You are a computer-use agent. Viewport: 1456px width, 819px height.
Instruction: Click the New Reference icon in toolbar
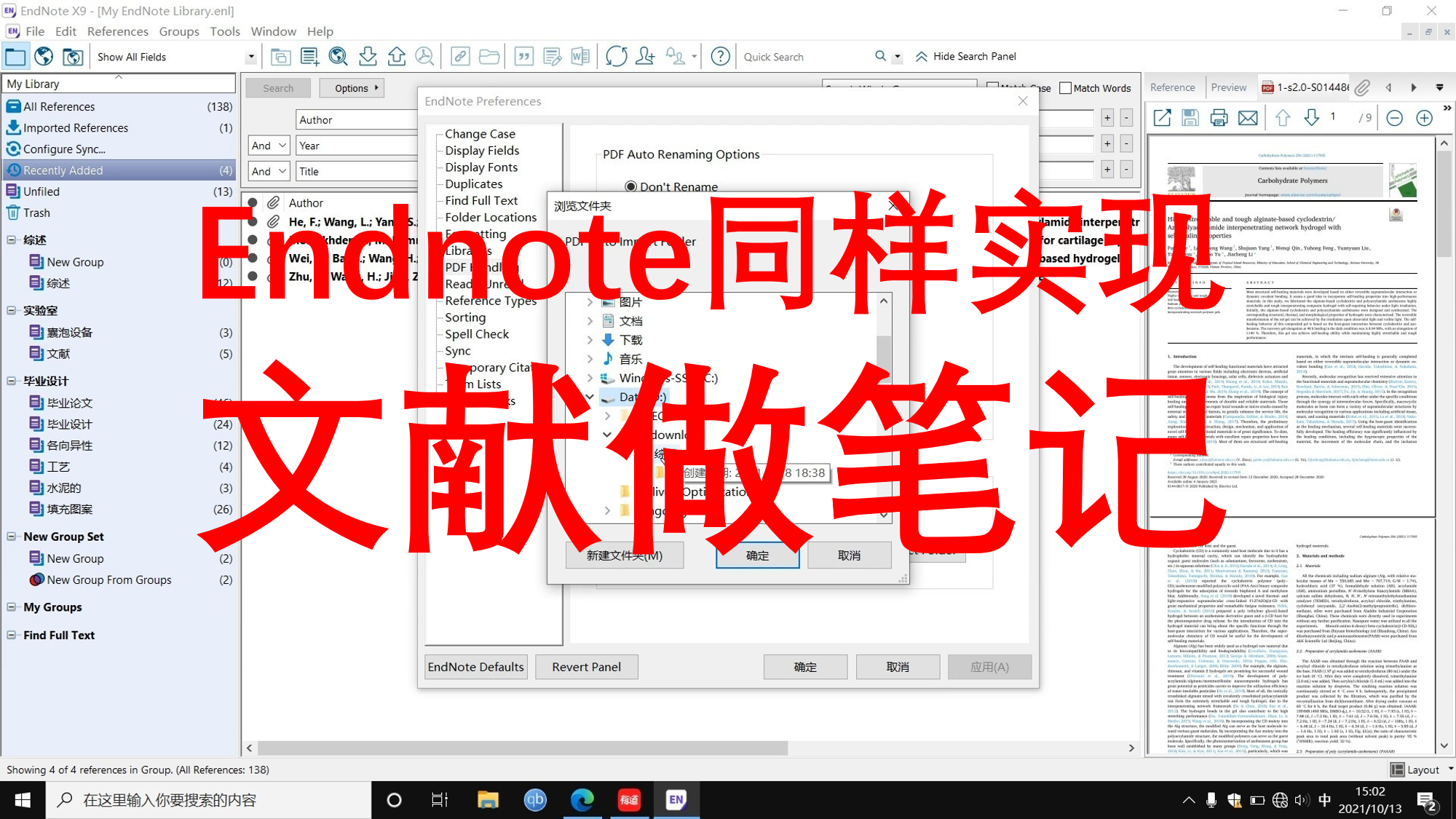point(309,56)
